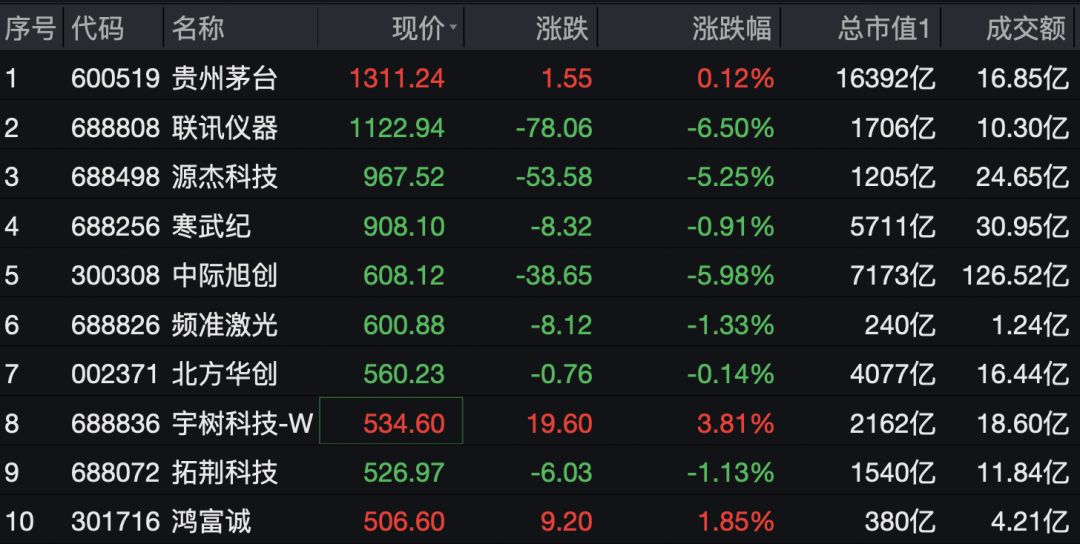Click the change percent -5.98%

(731, 275)
